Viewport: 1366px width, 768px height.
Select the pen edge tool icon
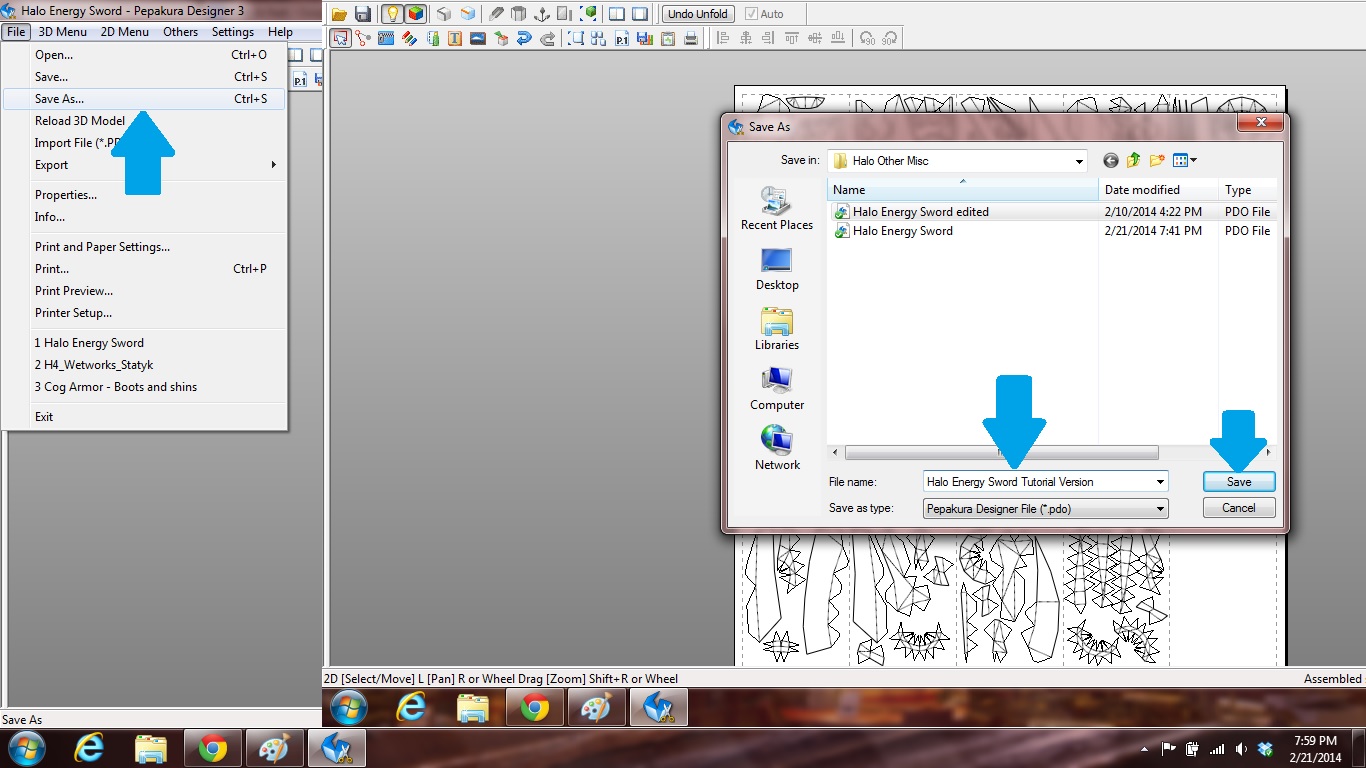coord(496,14)
